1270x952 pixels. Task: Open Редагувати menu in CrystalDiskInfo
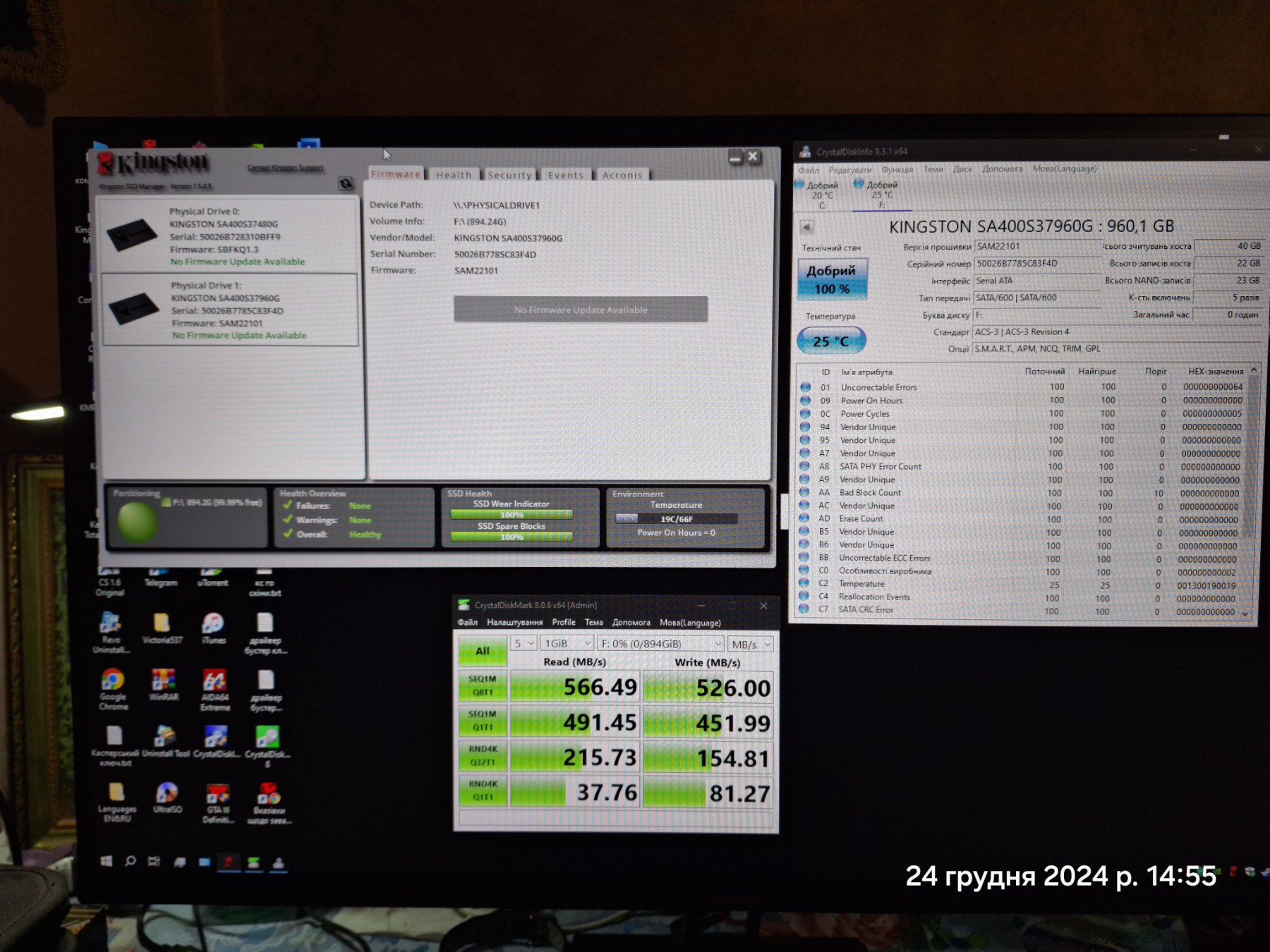(849, 169)
